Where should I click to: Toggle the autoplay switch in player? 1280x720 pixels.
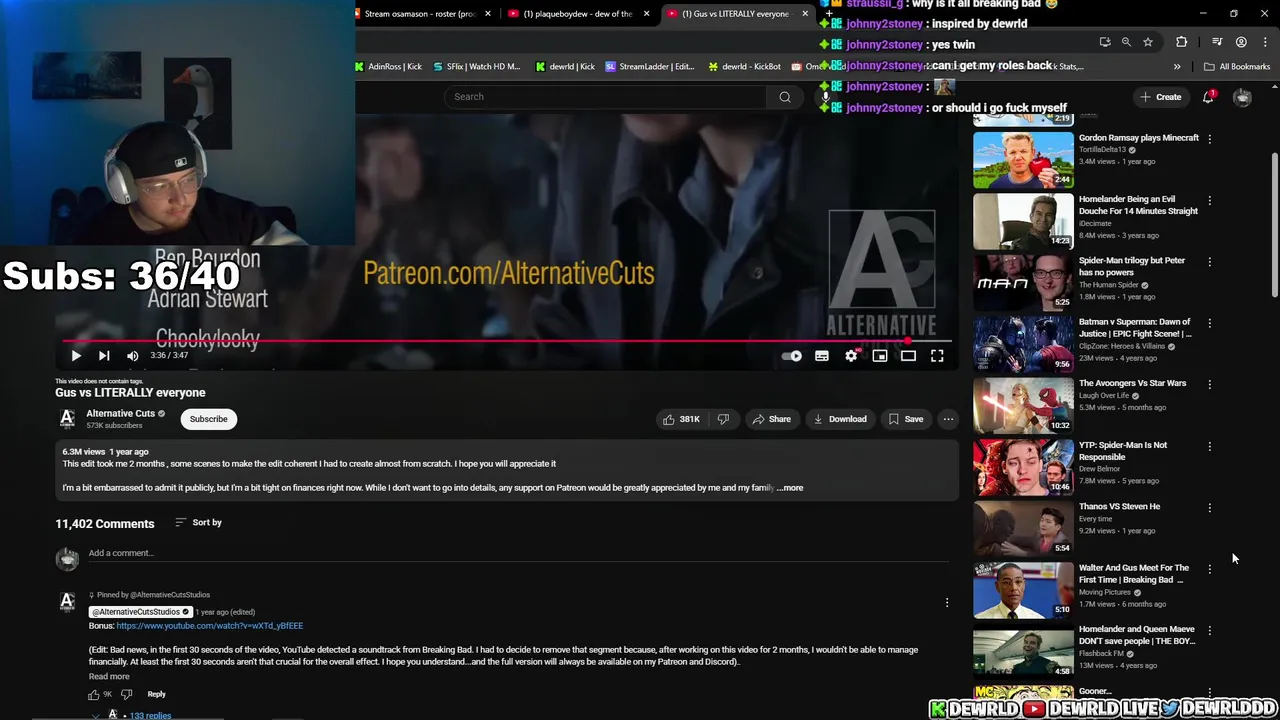[791, 355]
